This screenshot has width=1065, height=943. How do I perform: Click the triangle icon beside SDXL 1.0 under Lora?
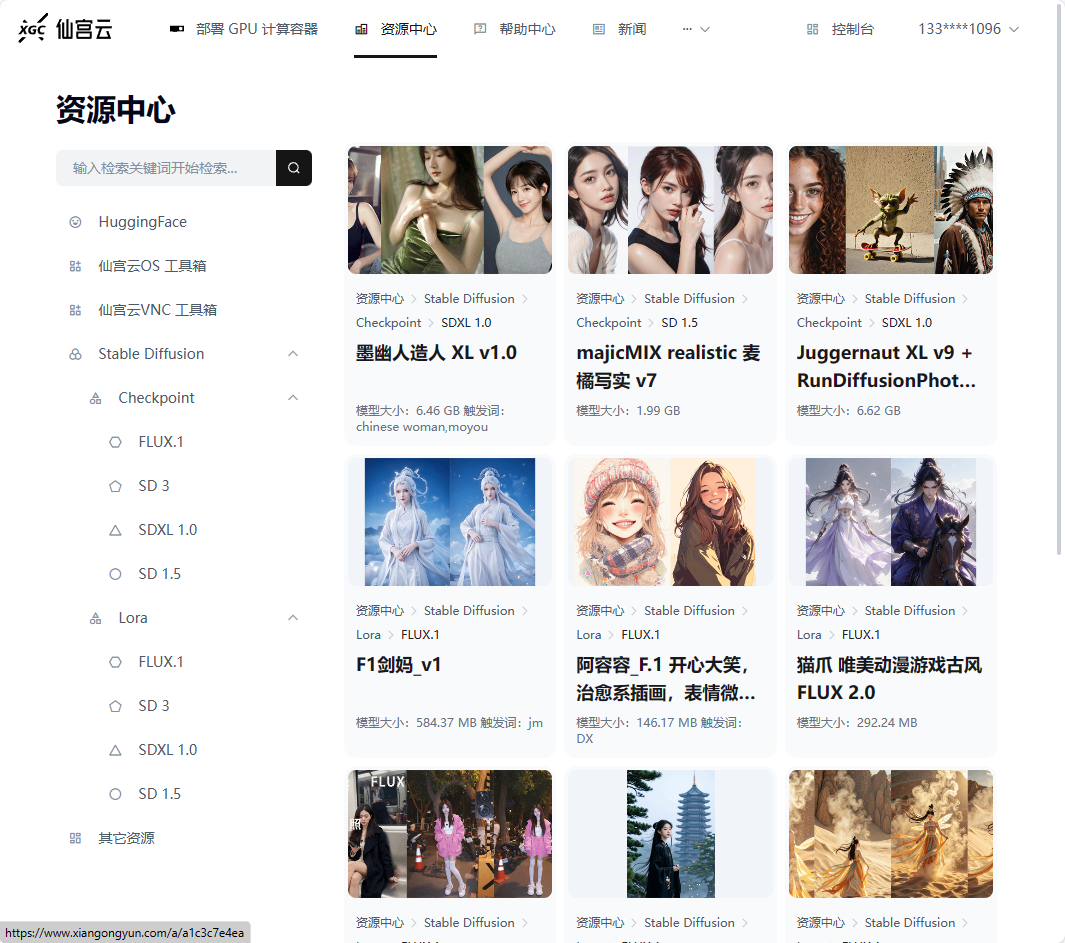coord(115,750)
